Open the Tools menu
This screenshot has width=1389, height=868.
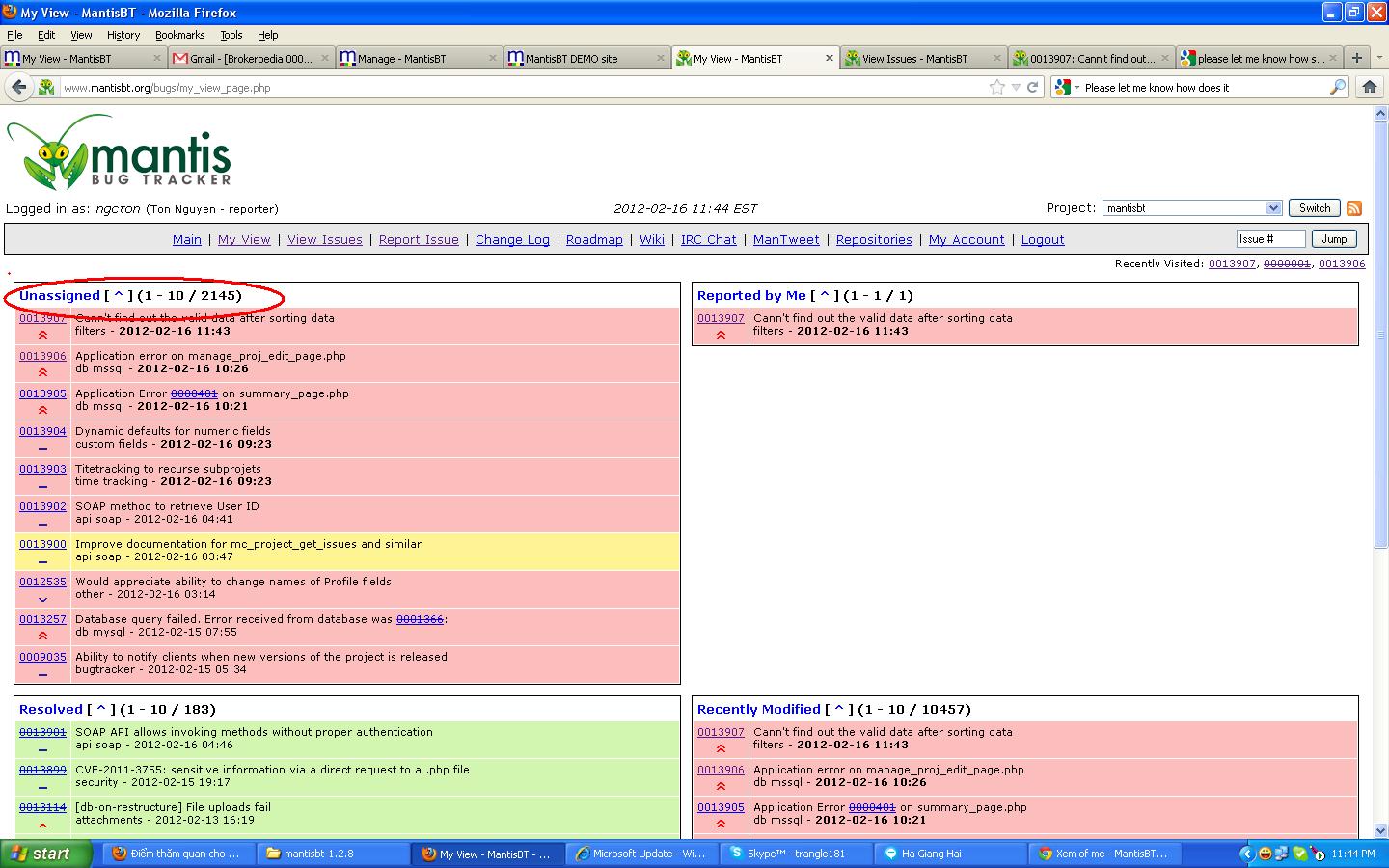coord(231,35)
